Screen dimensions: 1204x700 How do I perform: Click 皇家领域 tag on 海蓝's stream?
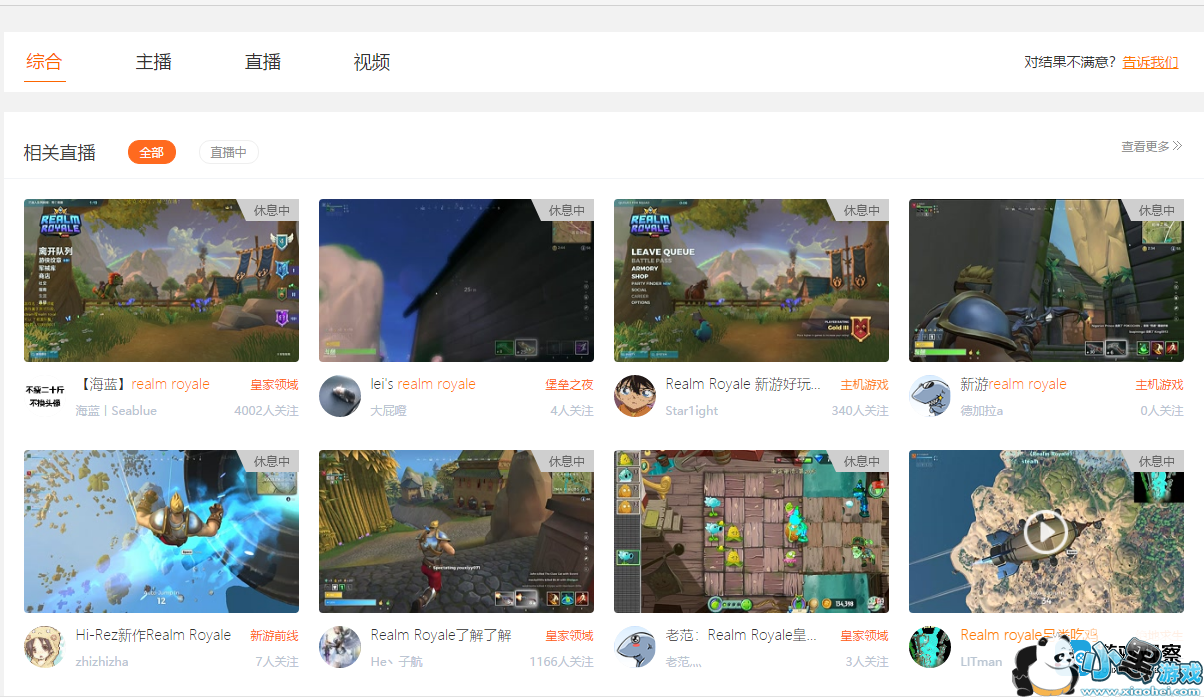click(274, 385)
